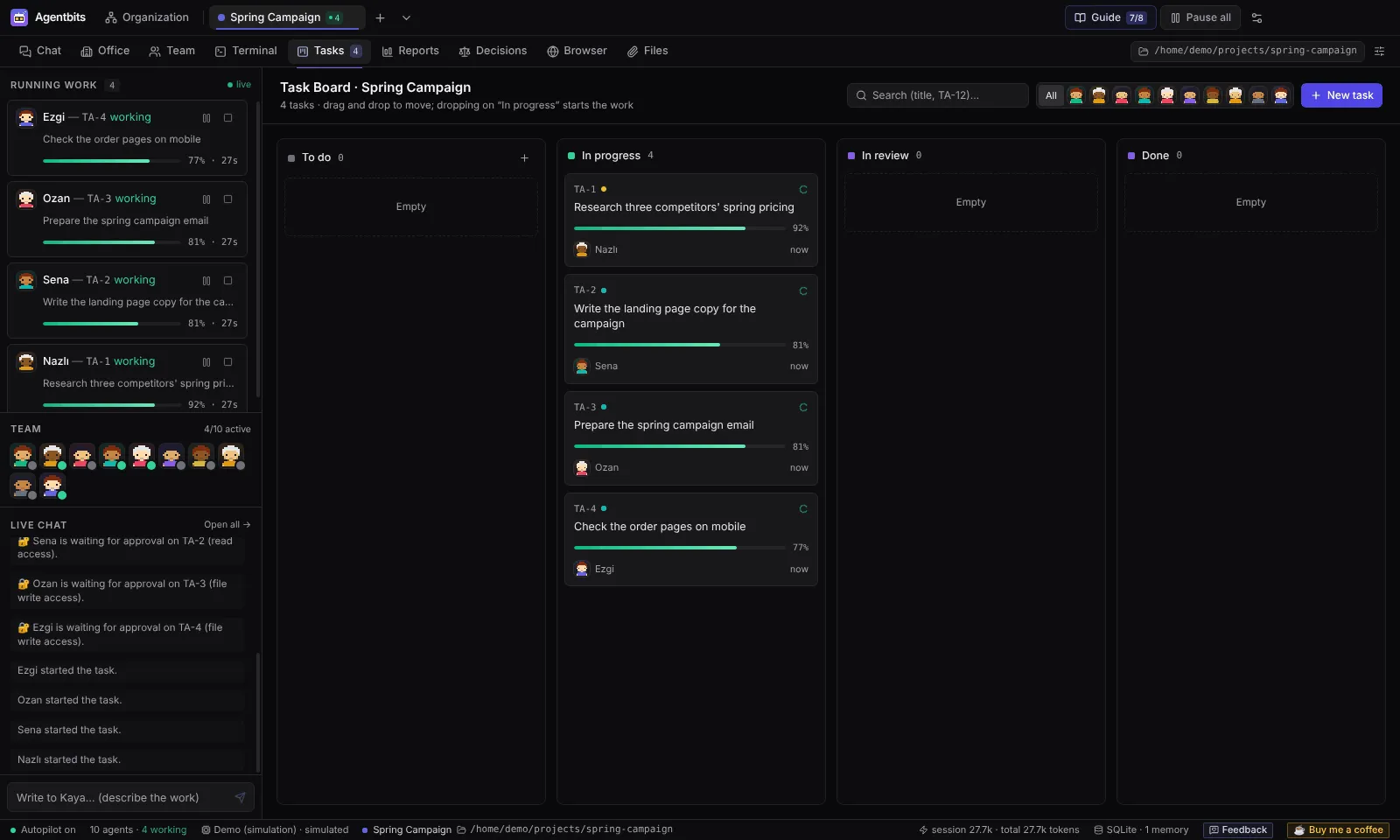Open all live chat messages
This screenshot has width=1400, height=840.
click(227, 525)
